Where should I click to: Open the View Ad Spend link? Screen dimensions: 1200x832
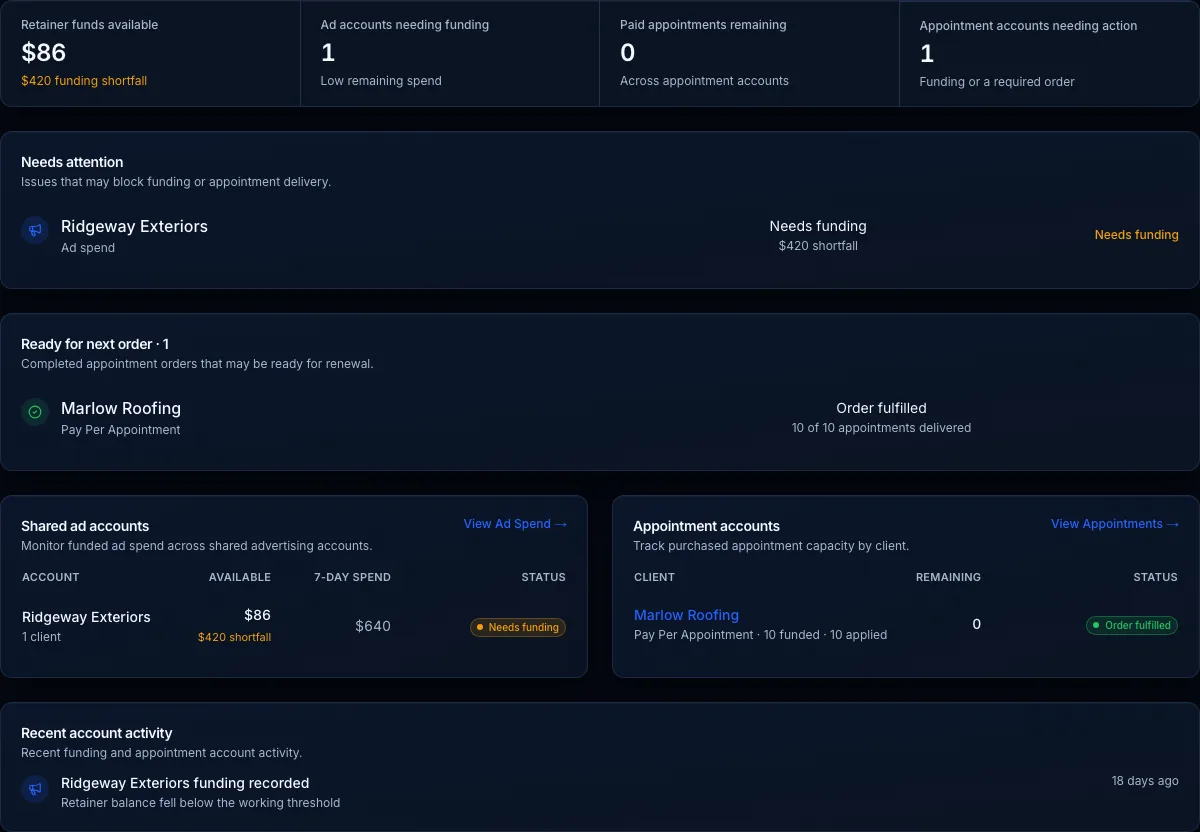tap(515, 524)
